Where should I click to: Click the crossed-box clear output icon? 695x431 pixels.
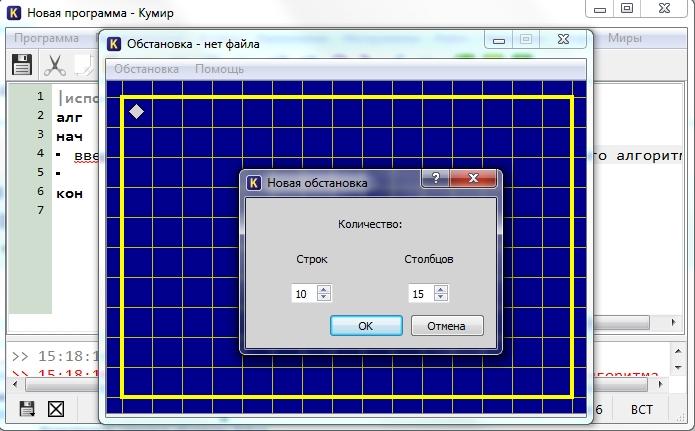coord(56,409)
